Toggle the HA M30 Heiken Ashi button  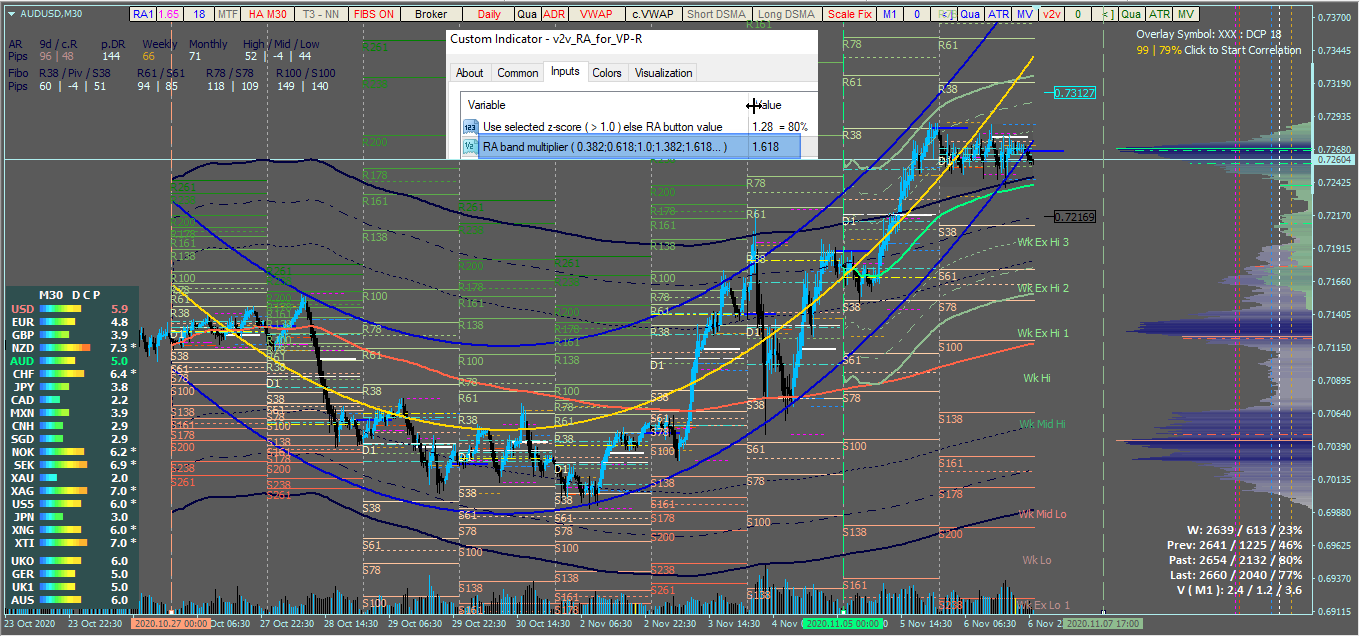pyautogui.click(x=267, y=15)
